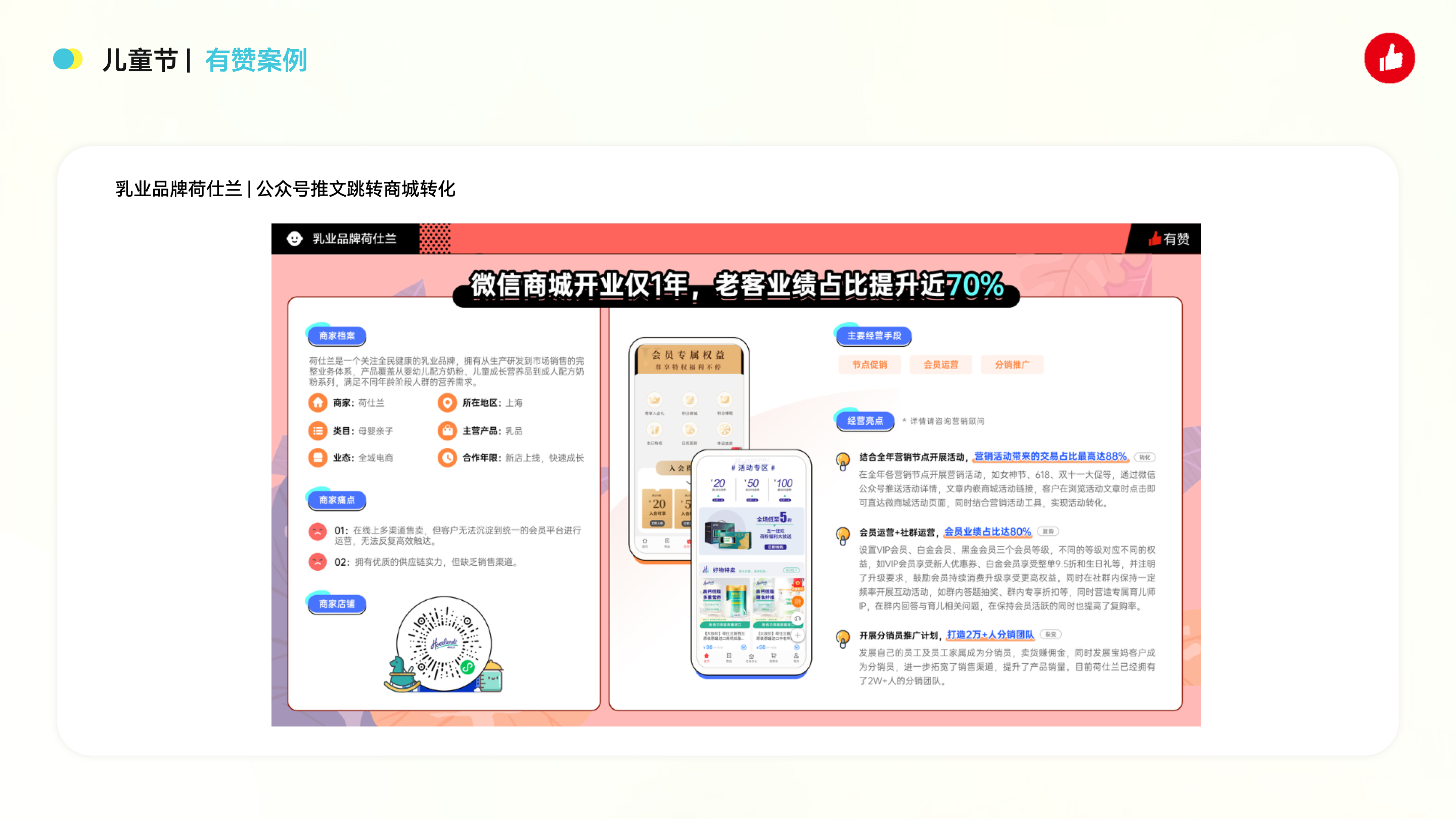Click the 主要经营手段 label badge
The image size is (1456, 819).
[x=874, y=336]
